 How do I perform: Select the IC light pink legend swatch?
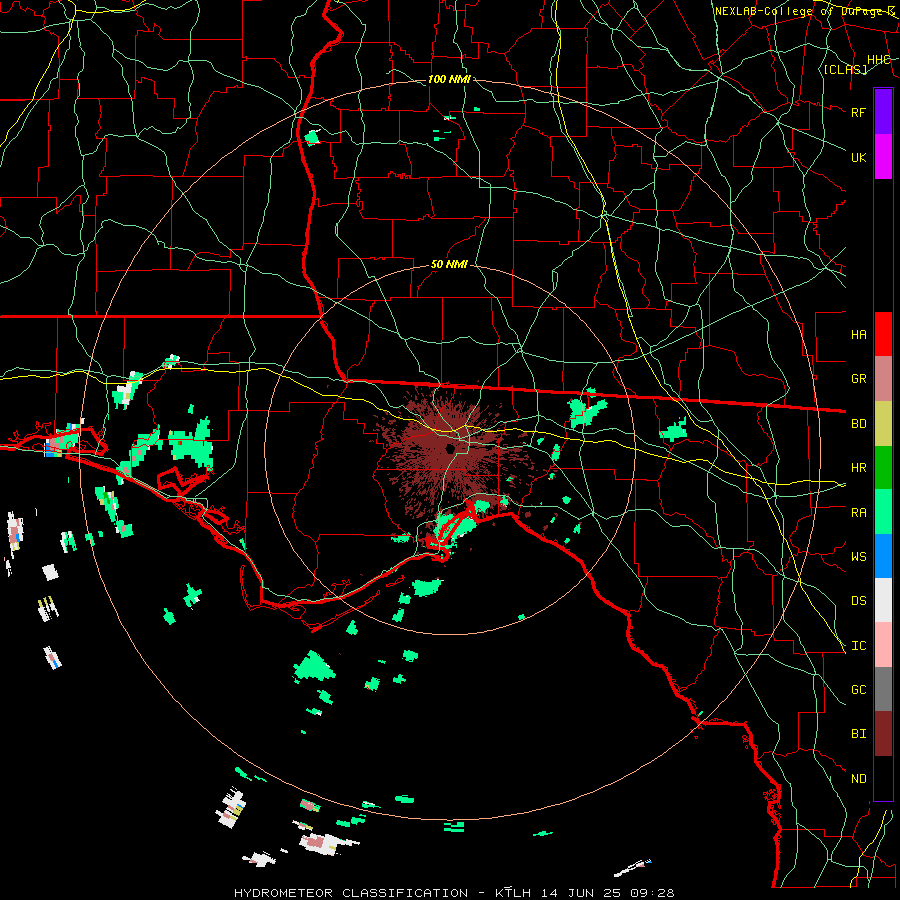coord(883,645)
